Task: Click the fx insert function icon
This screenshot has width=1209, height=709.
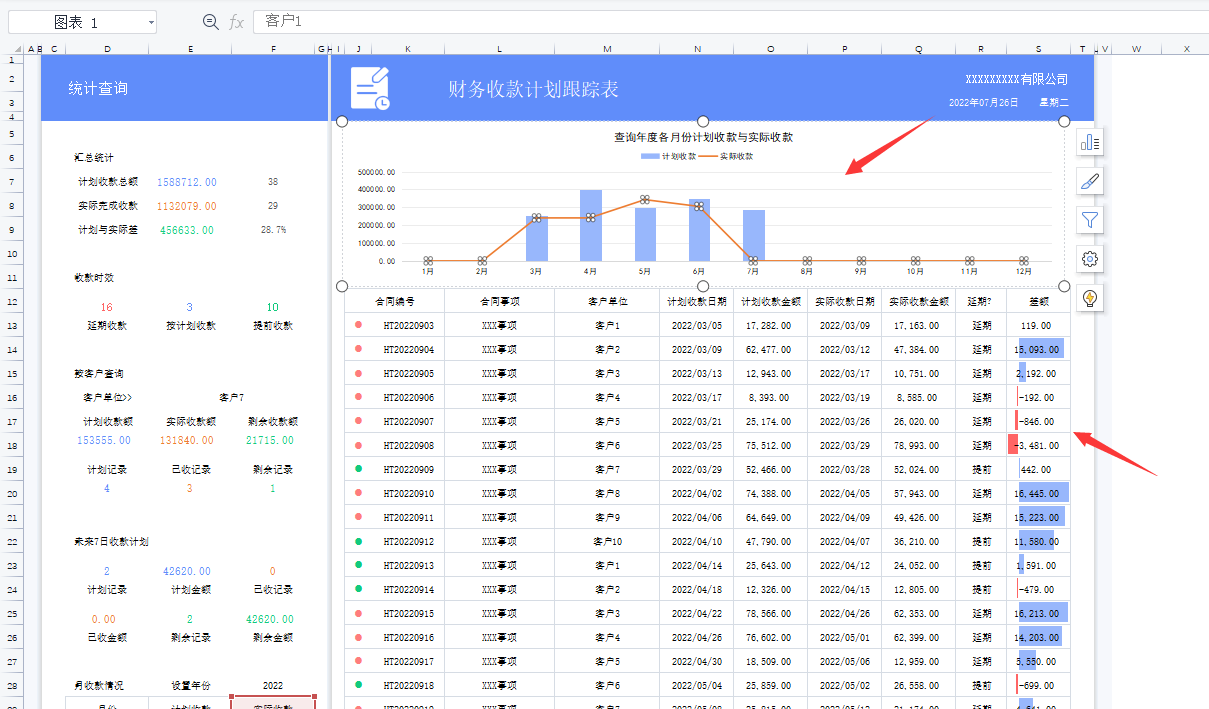Action: 236,22
